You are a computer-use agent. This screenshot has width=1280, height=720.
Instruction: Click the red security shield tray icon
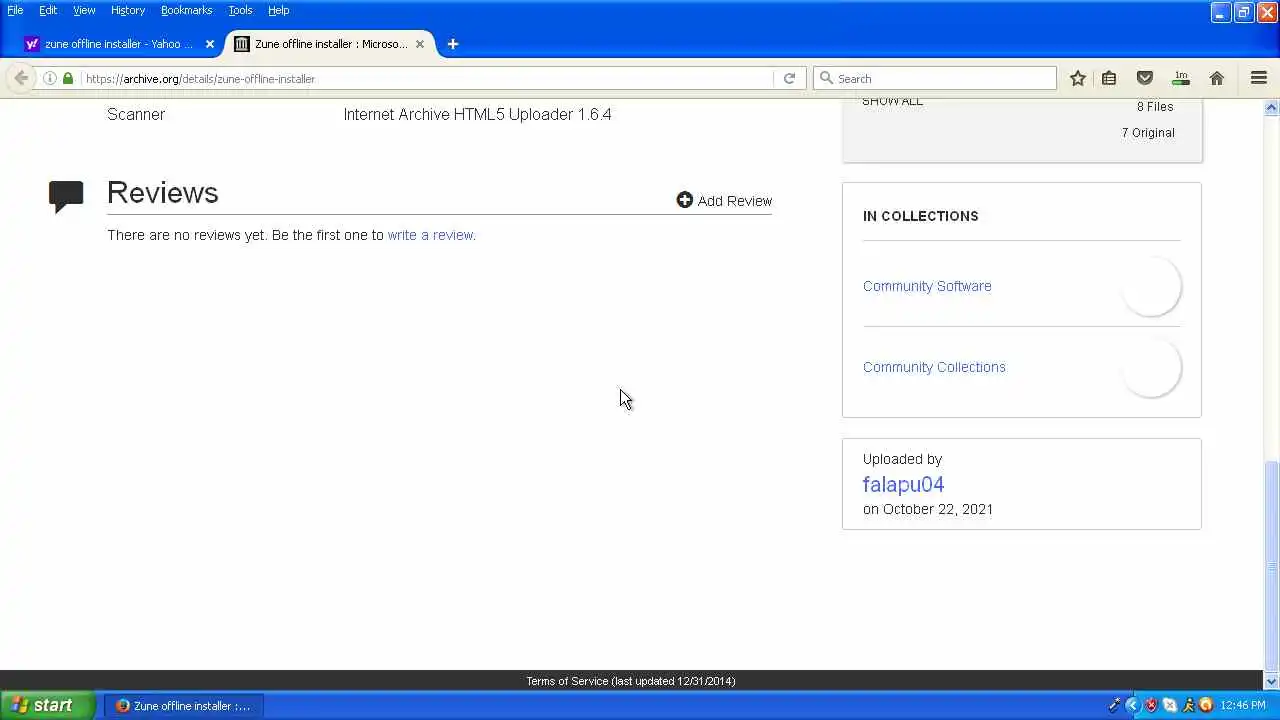1151,705
